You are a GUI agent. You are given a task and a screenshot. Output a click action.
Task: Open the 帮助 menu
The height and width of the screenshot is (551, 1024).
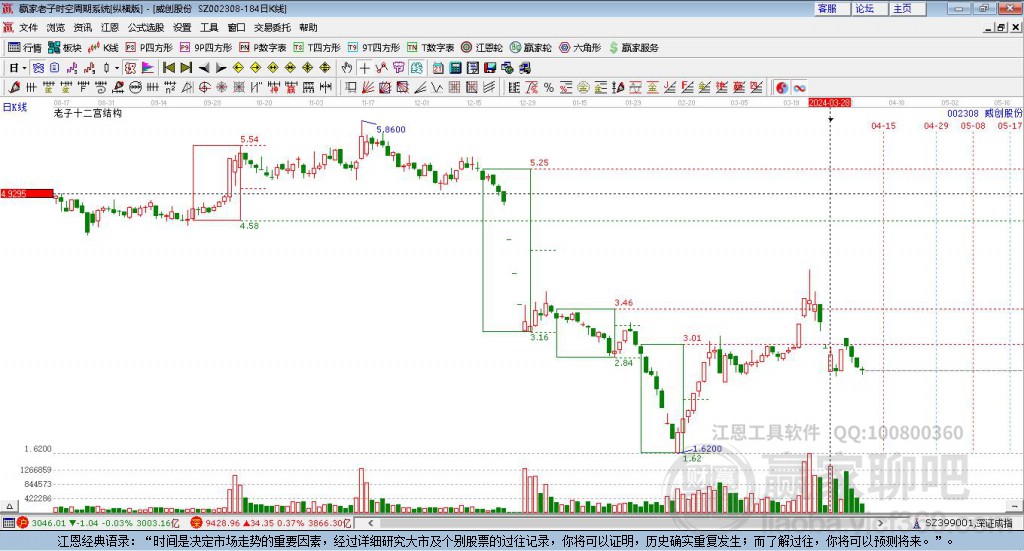click(x=308, y=27)
